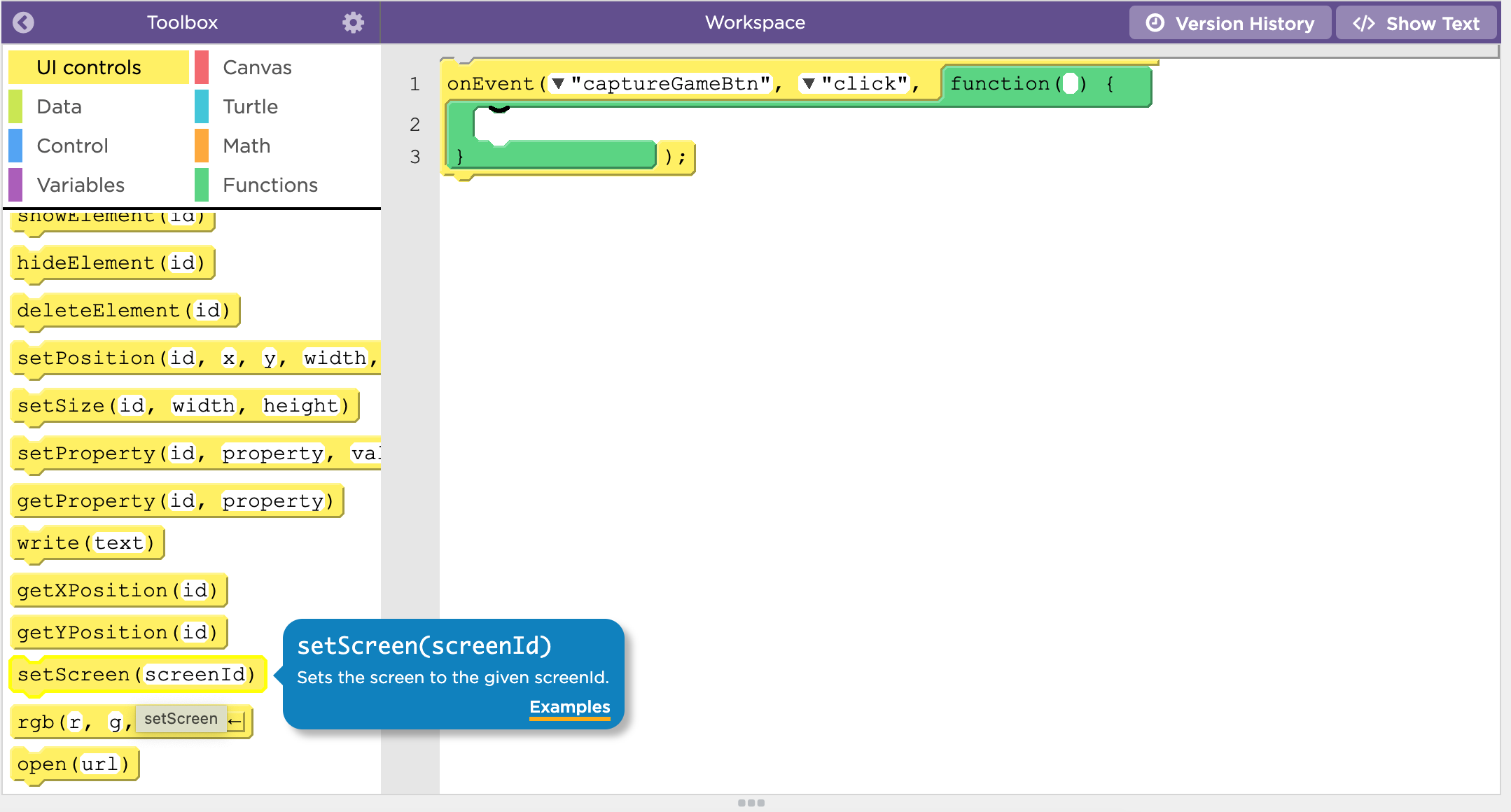Select the Functions tab
This screenshot has width=1511, height=812.
point(270,184)
